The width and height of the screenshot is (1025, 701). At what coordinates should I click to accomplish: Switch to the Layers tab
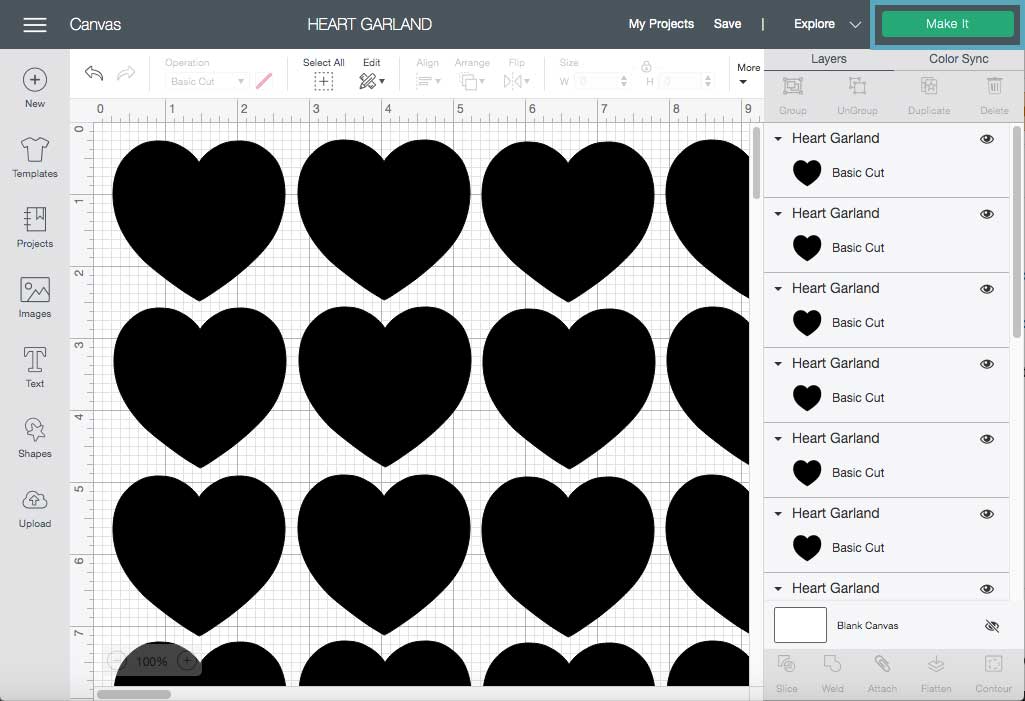point(828,59)
